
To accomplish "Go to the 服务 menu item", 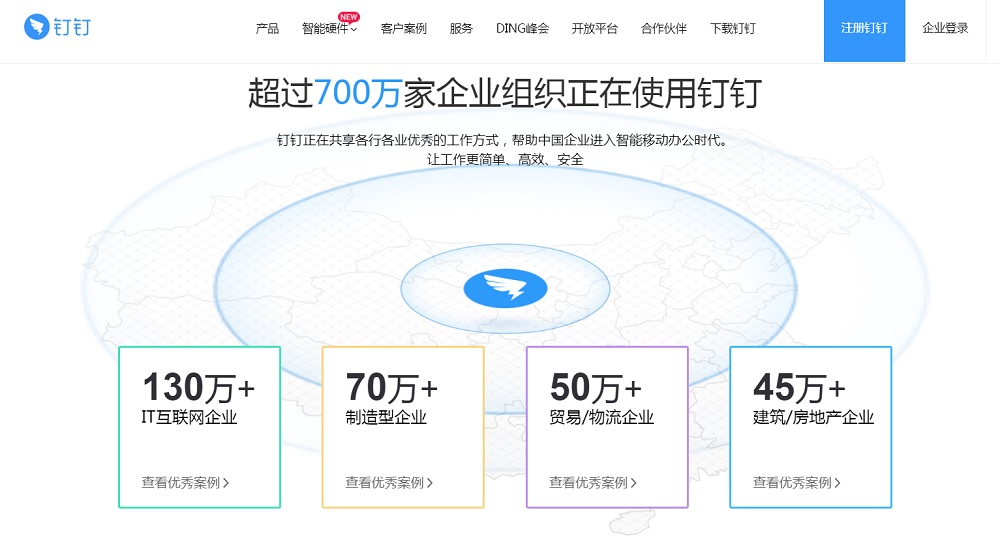I will coord(461,28).
